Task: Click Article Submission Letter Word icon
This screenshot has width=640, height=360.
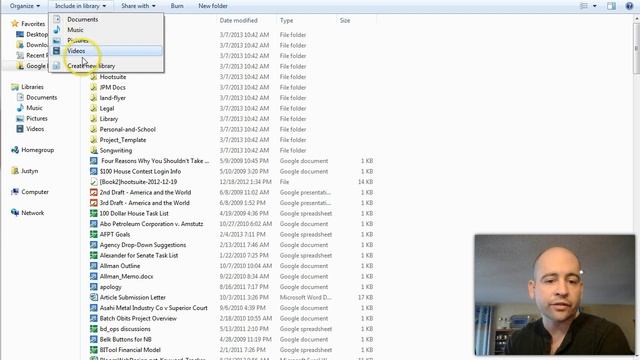Action: 93,298
